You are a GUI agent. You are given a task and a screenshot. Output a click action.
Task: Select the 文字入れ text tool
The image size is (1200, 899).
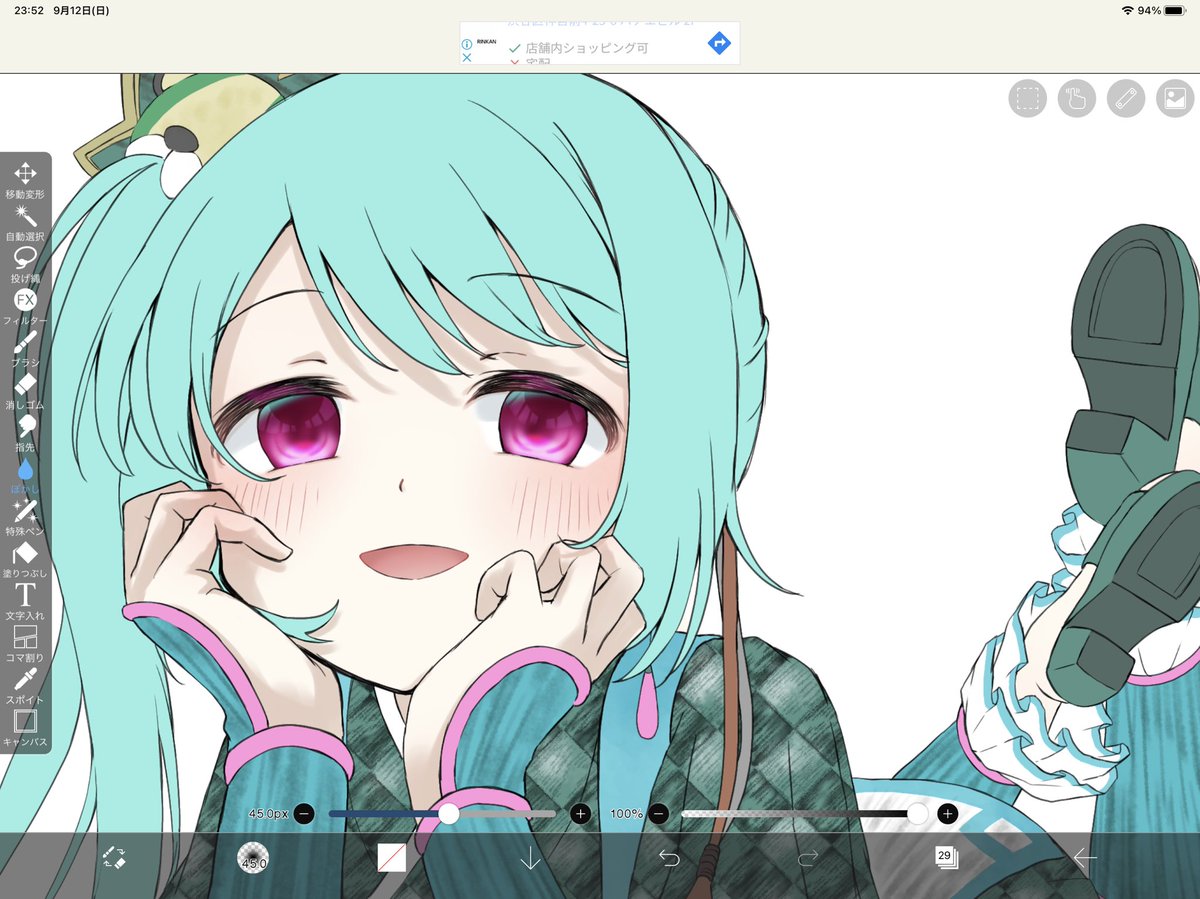tap(25, 602)
